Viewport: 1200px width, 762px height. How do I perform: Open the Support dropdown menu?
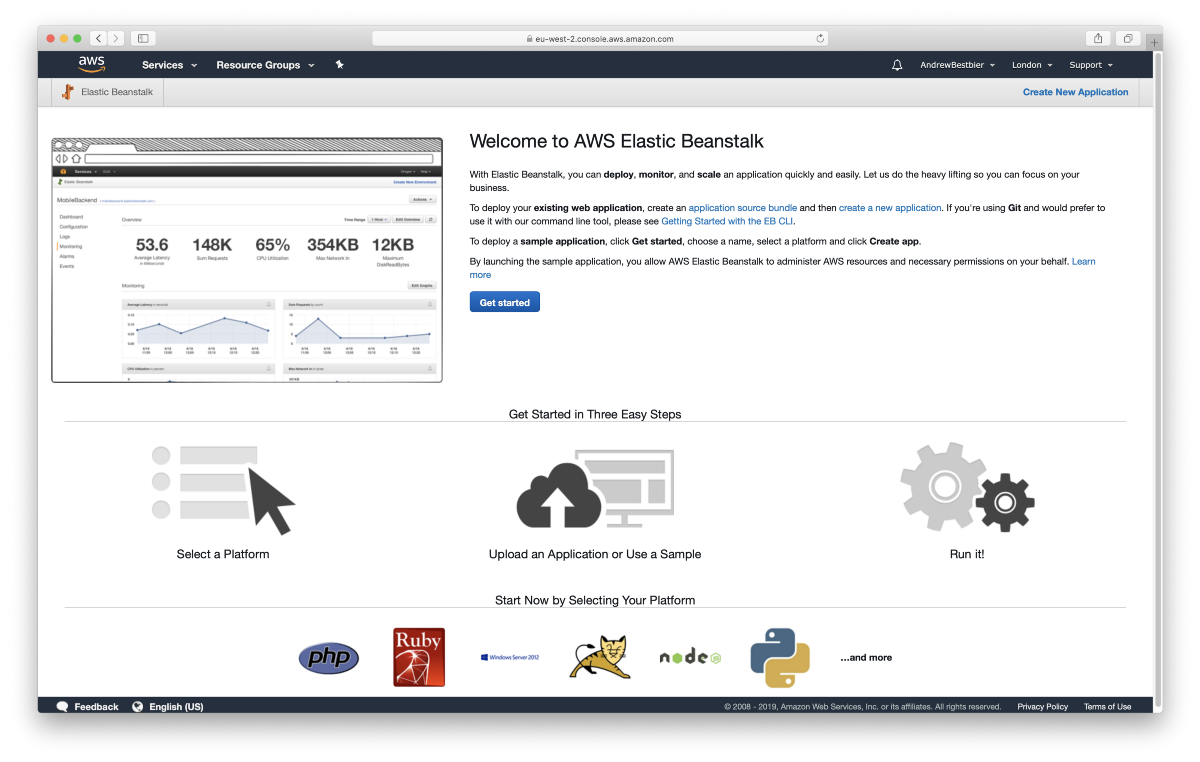point(1091,65)
